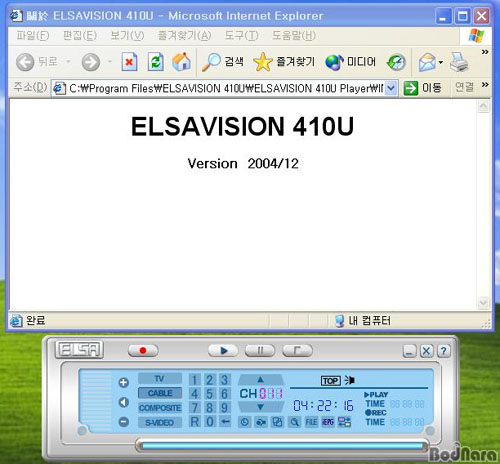This screenshot has width=500, height=464.
Task: Click the Print icon in toolbar
Action: [459, 62]
